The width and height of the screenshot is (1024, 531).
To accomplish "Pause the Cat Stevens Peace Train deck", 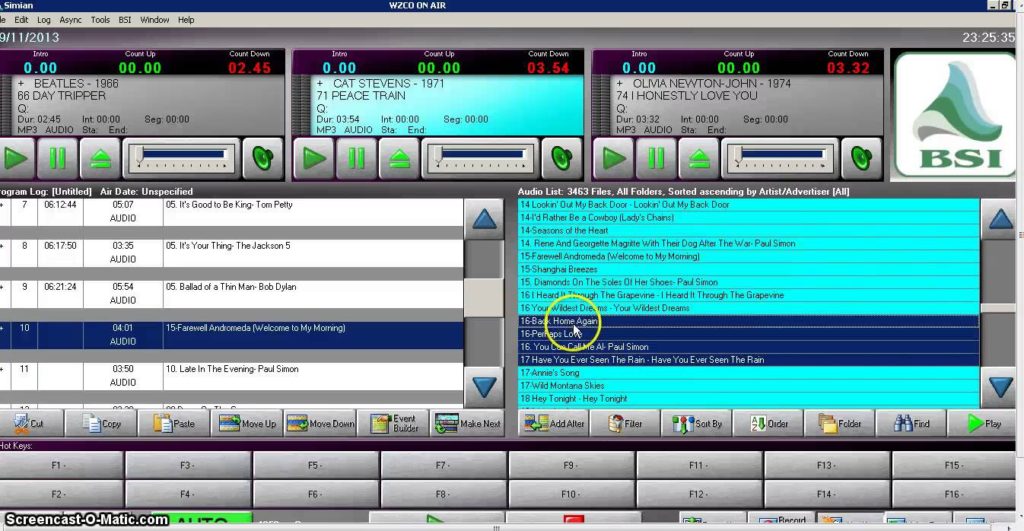I will pos(356,158).
